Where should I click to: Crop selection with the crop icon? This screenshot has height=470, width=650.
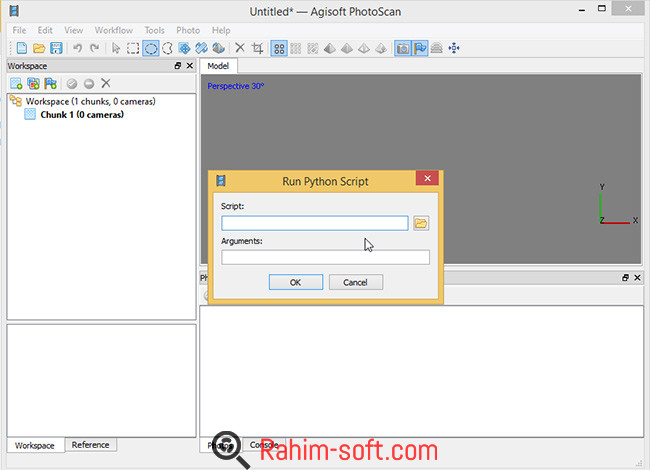click(257, 48)
